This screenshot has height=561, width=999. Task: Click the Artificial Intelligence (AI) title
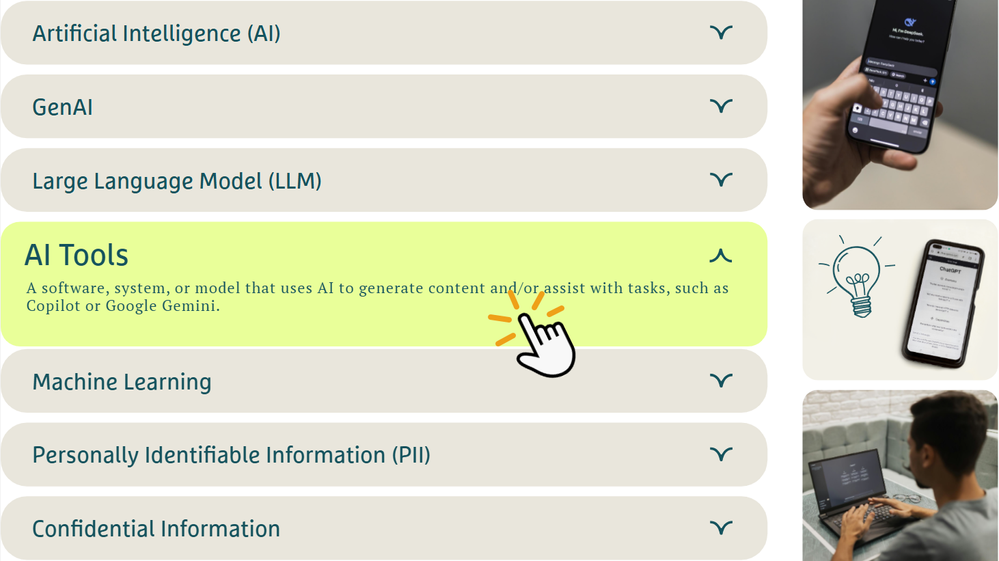(x=156, y=33)
